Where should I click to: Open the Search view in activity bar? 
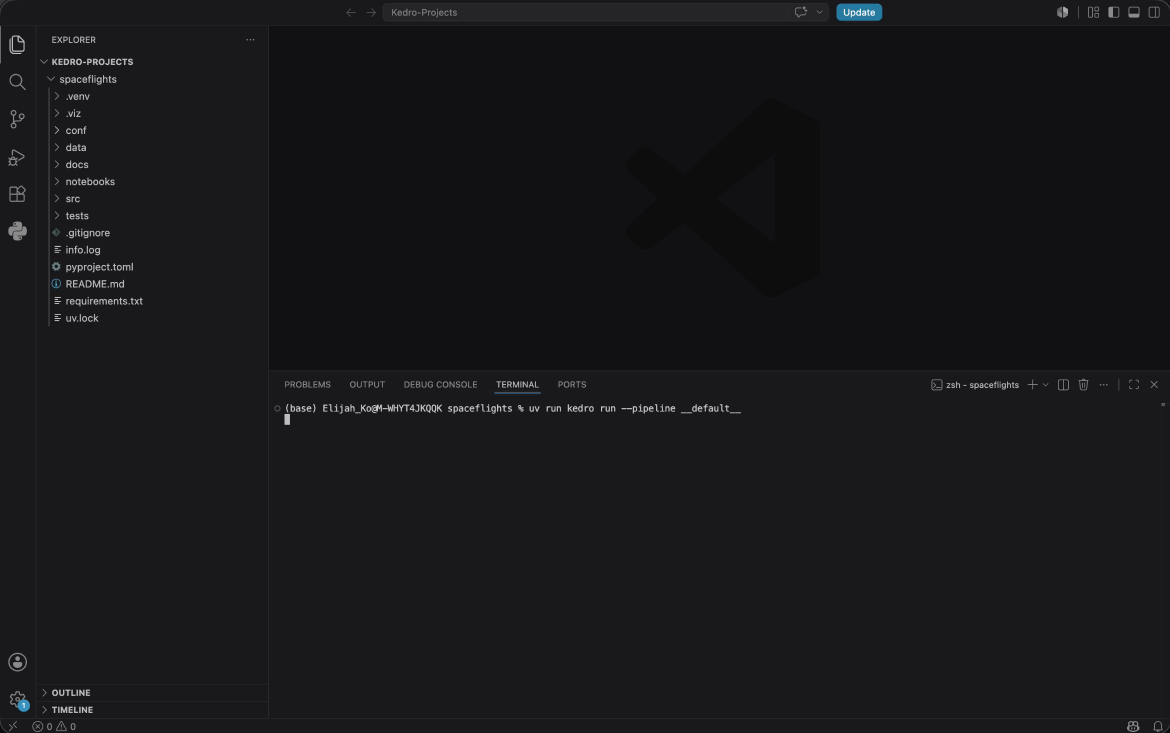pyautogui.click(x=17, y=81)
